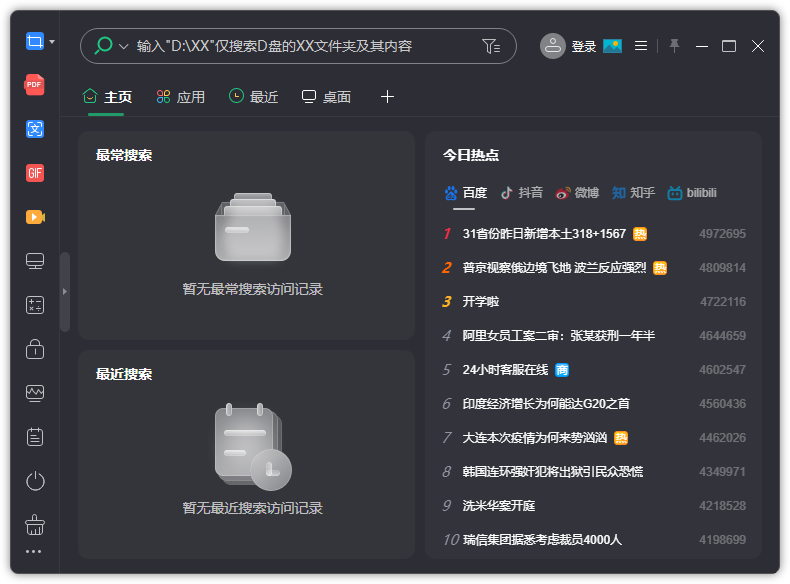Click the search filter icon
Image resolution: width=790 pixels, height=584 pixels.
(490, 46)
